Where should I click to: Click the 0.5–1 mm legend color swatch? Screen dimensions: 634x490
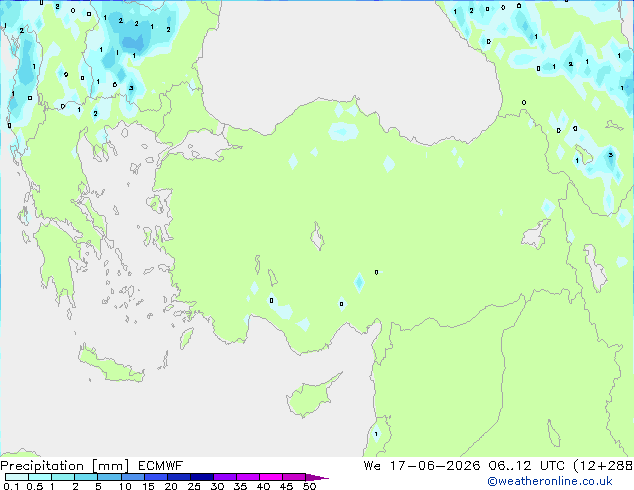pos(40,477)
